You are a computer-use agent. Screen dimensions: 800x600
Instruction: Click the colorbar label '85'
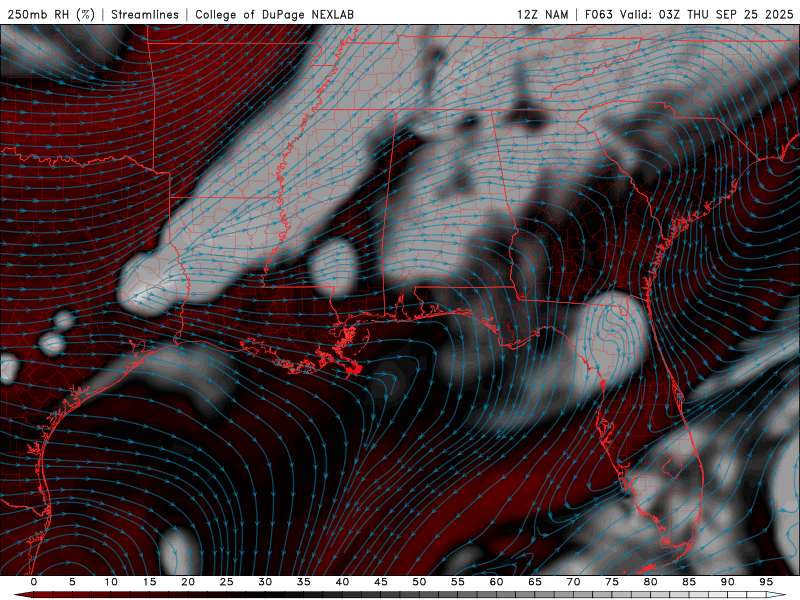[689, 582]
